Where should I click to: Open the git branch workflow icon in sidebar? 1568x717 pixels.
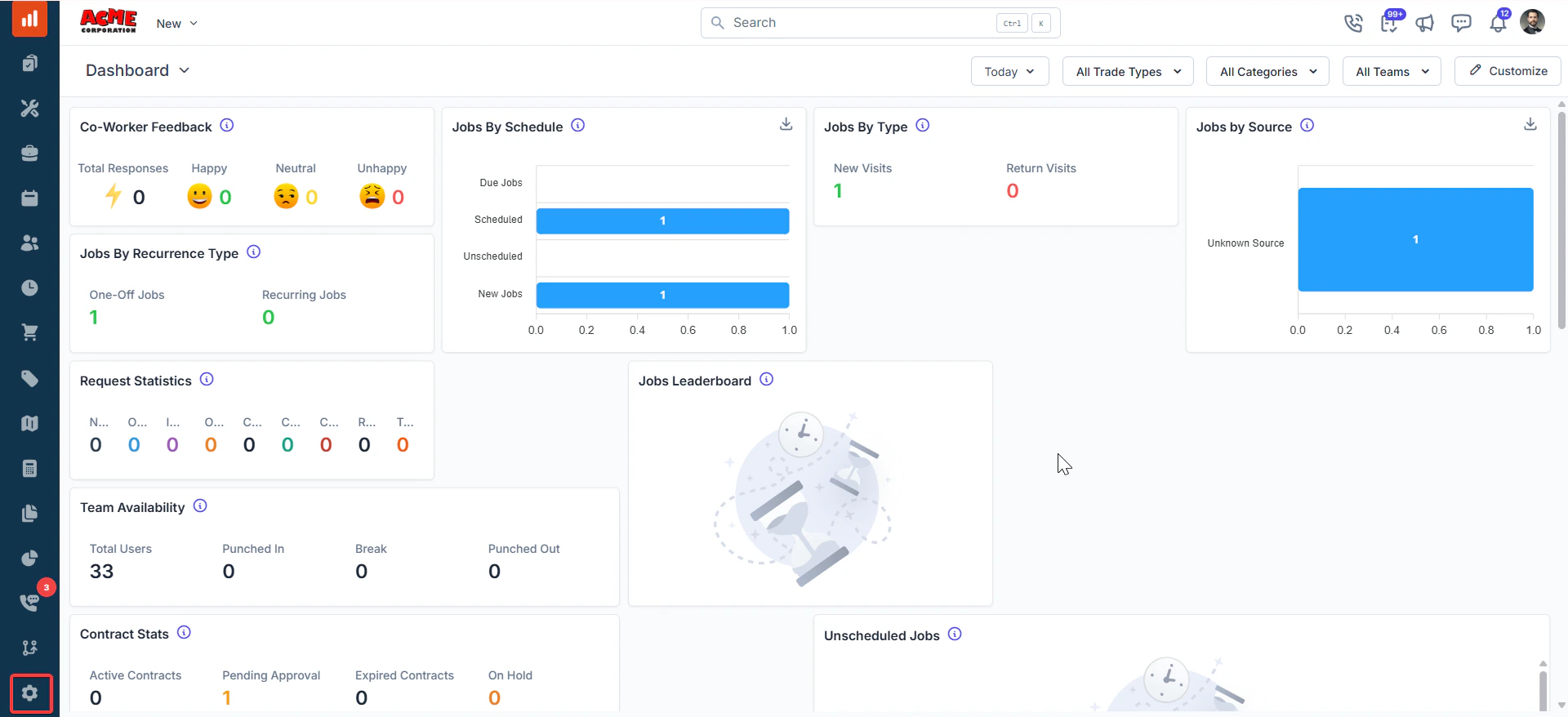click(x=29, y=648)
